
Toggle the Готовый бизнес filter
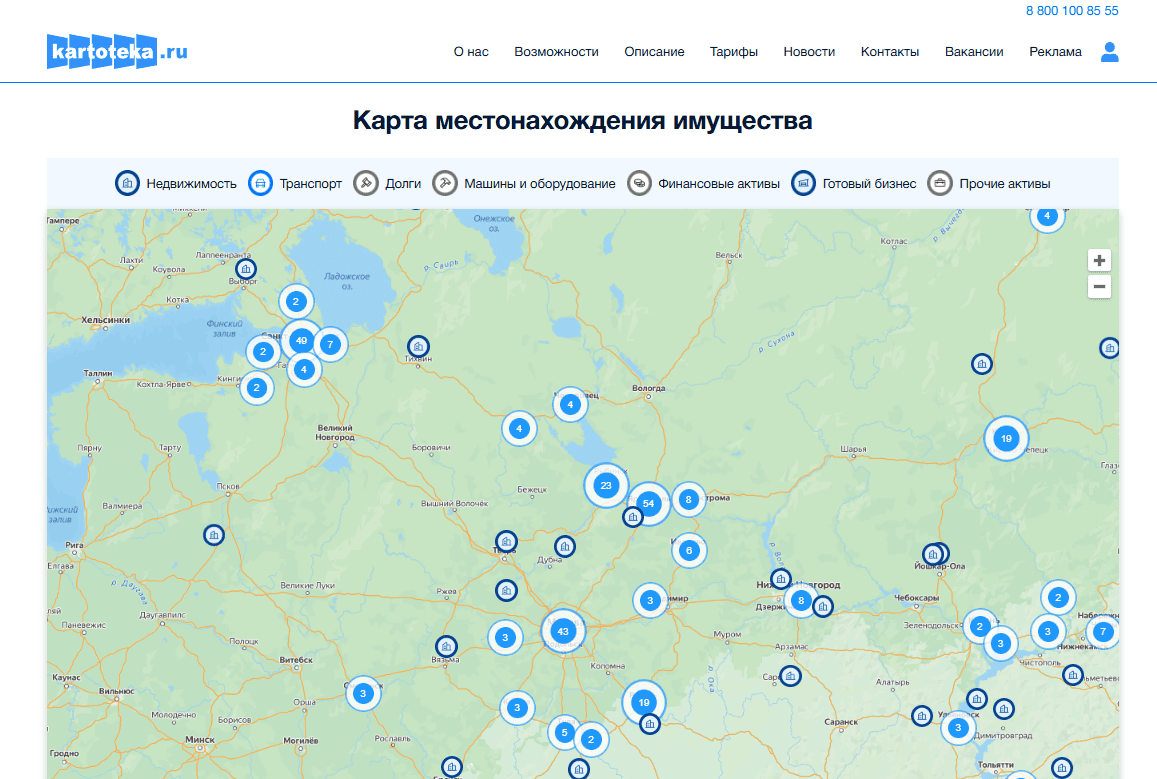(x=853, y=183)
